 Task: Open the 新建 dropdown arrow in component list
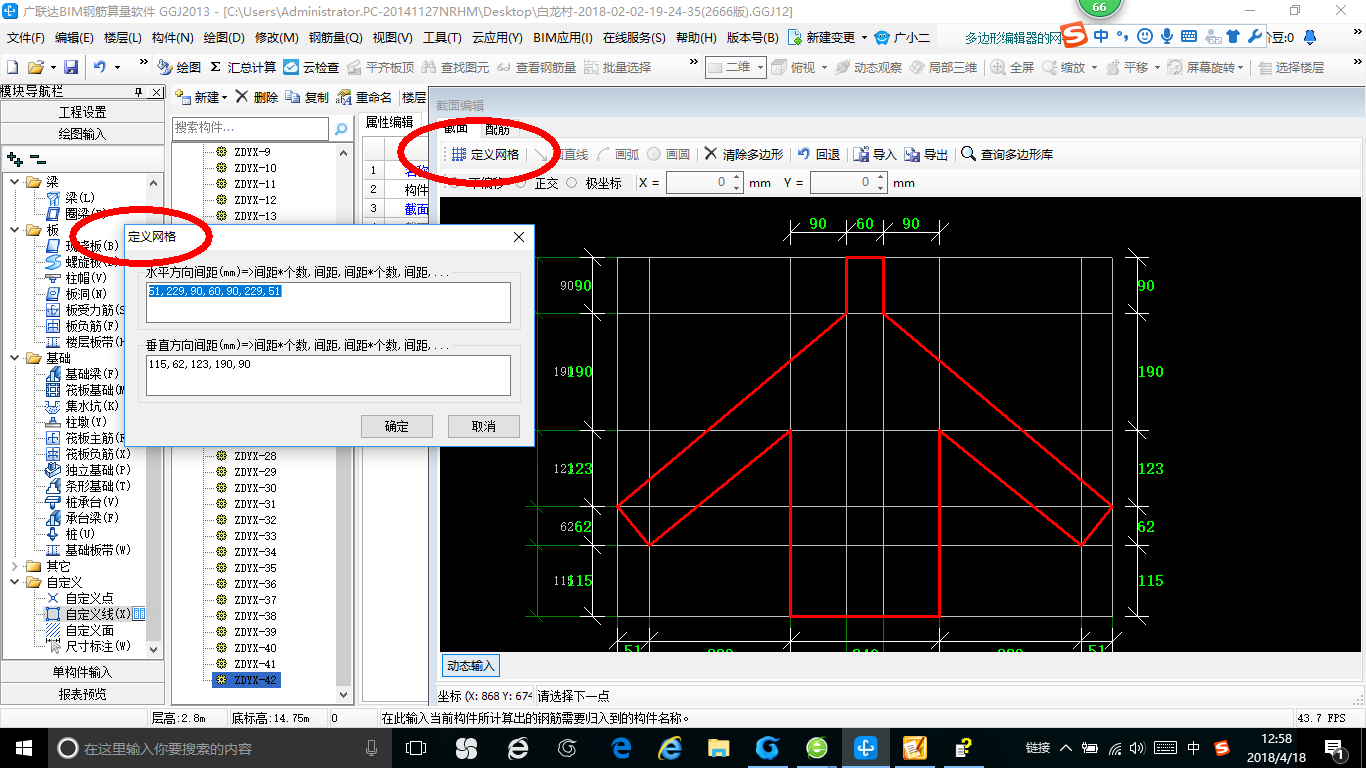[224, 97]
